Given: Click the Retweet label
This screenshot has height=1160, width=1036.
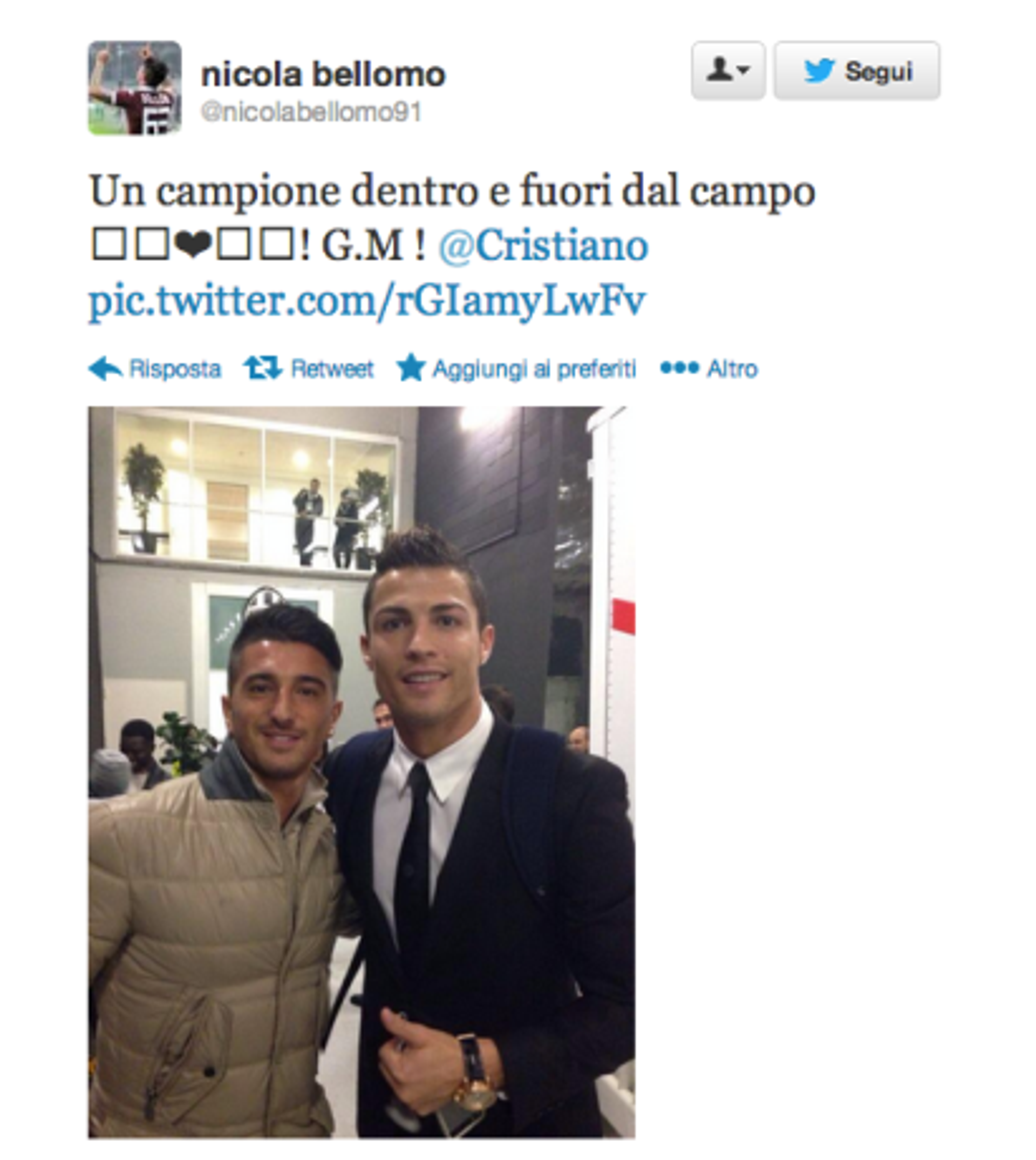Looking at the screenshot, I should pyautogui.click(x=332, y=369).
